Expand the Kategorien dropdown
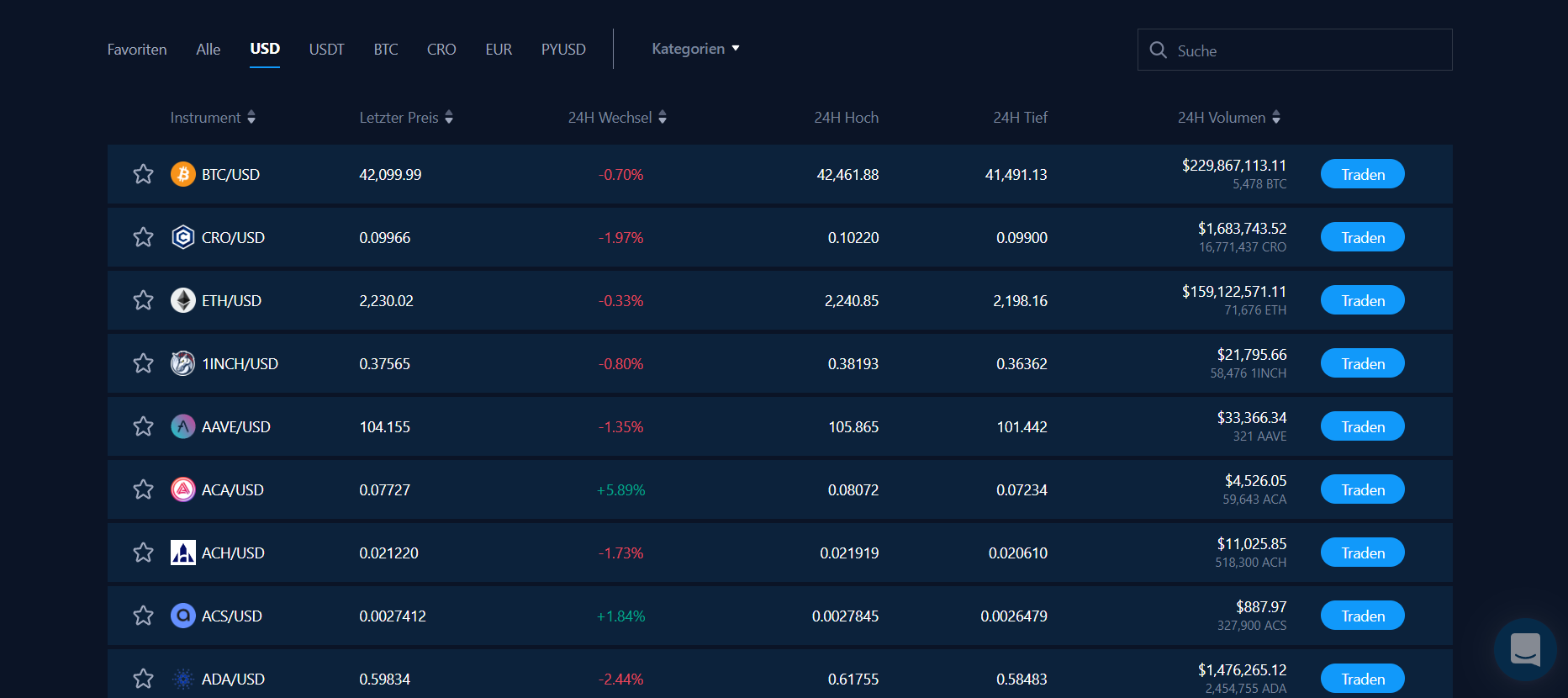 [x=696, y=49]
